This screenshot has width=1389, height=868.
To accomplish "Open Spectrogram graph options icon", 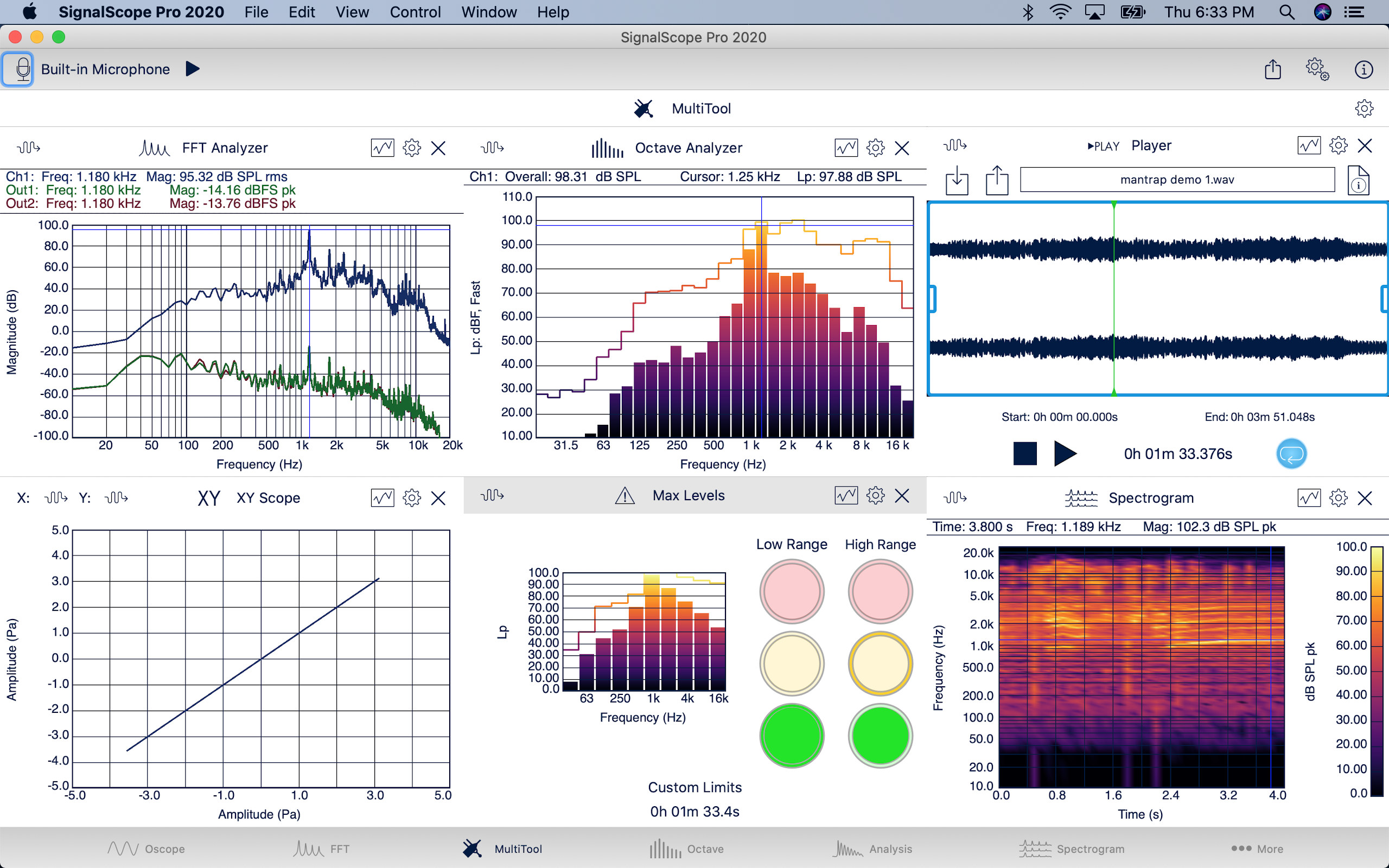I will [x=1309, y=497].
